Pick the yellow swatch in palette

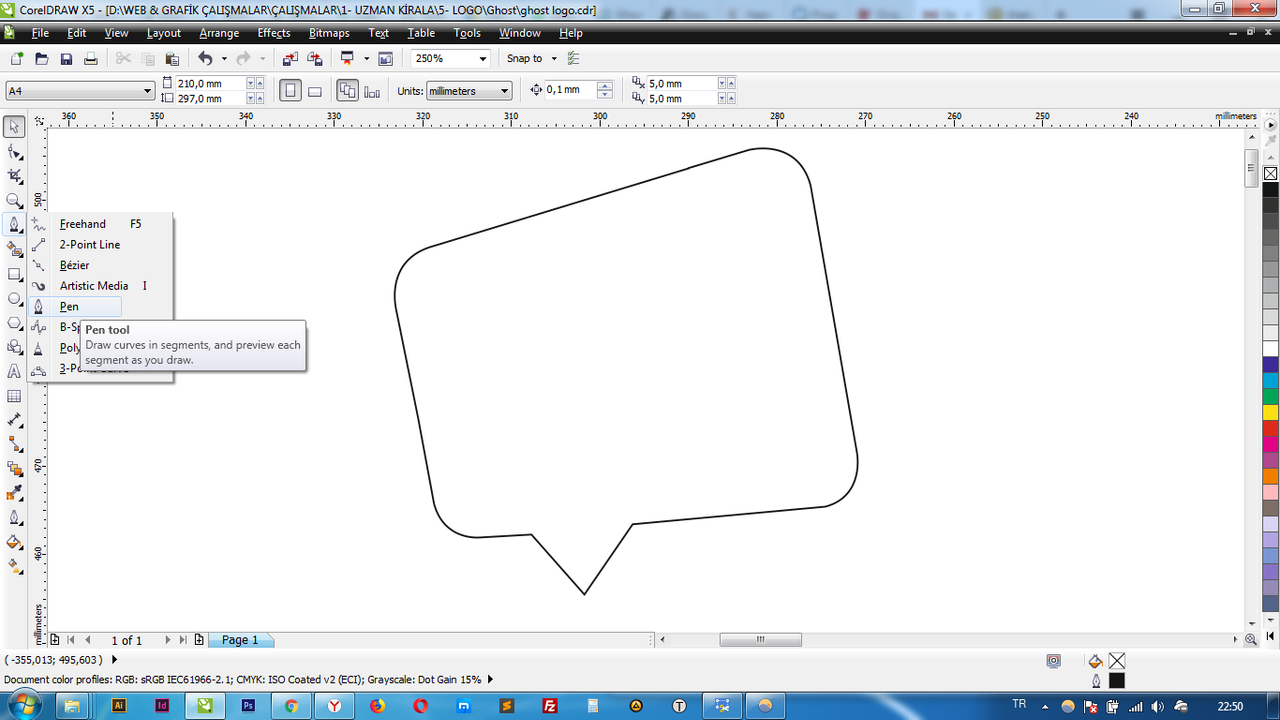point(1270,412)
